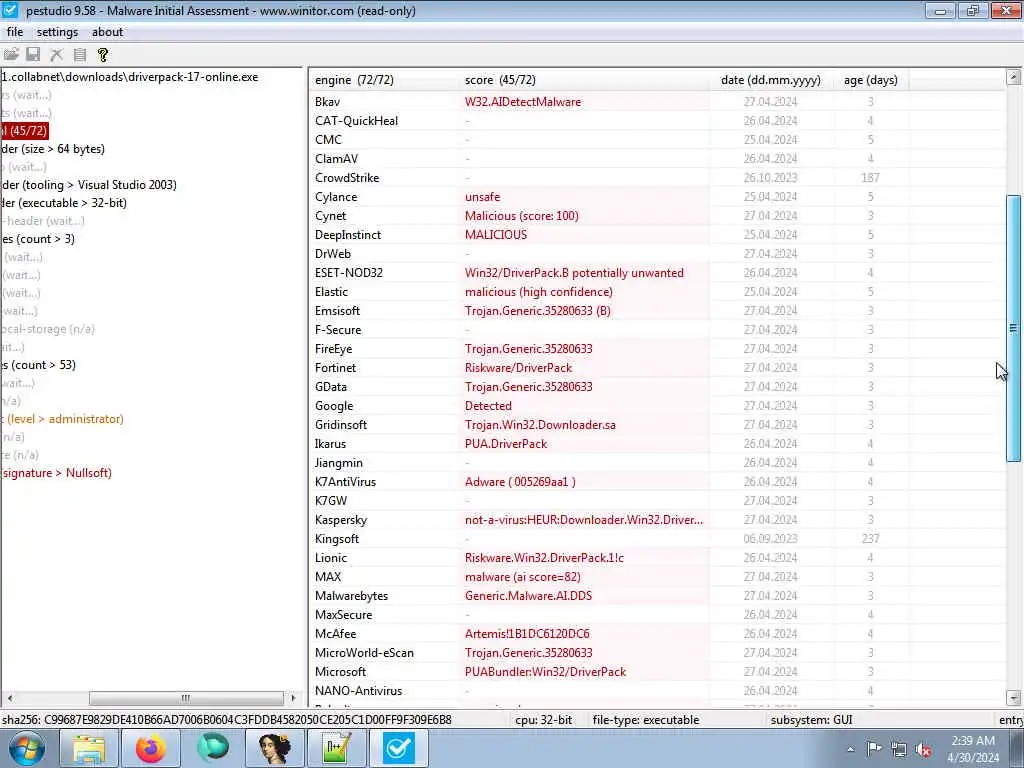Open the green globe taskbar application
1024x768 pixels.
213,748
